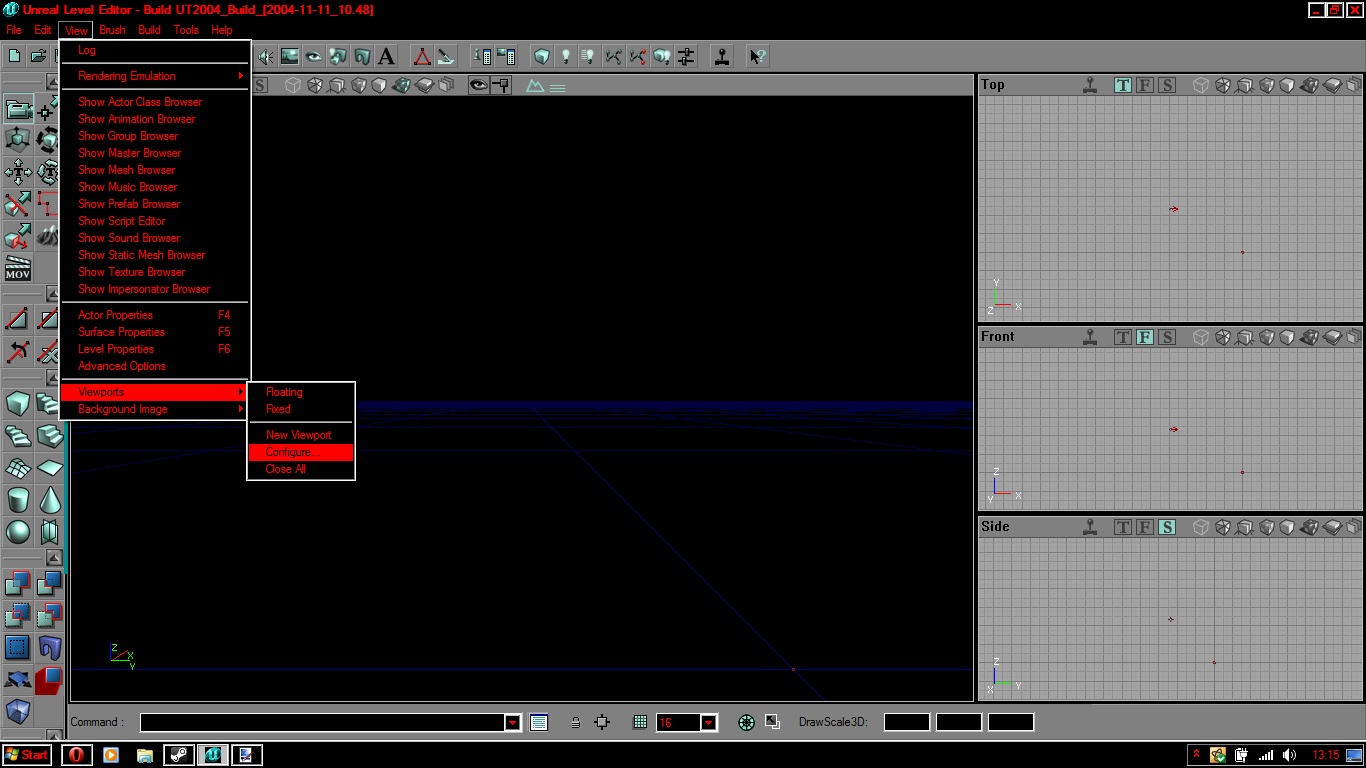The height and width of the screenshot is (768, 1366).
Task: Toggle the padlock lock icon in bottom bar
Action: pyautogui.click(x=576, y=722)
